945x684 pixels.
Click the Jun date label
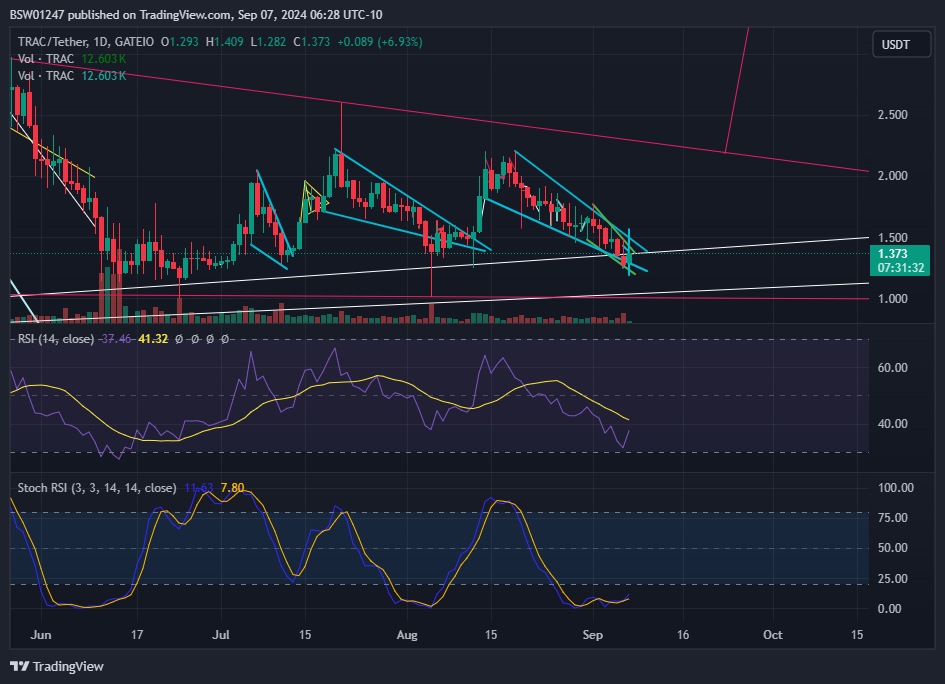(x=41, y=635)
